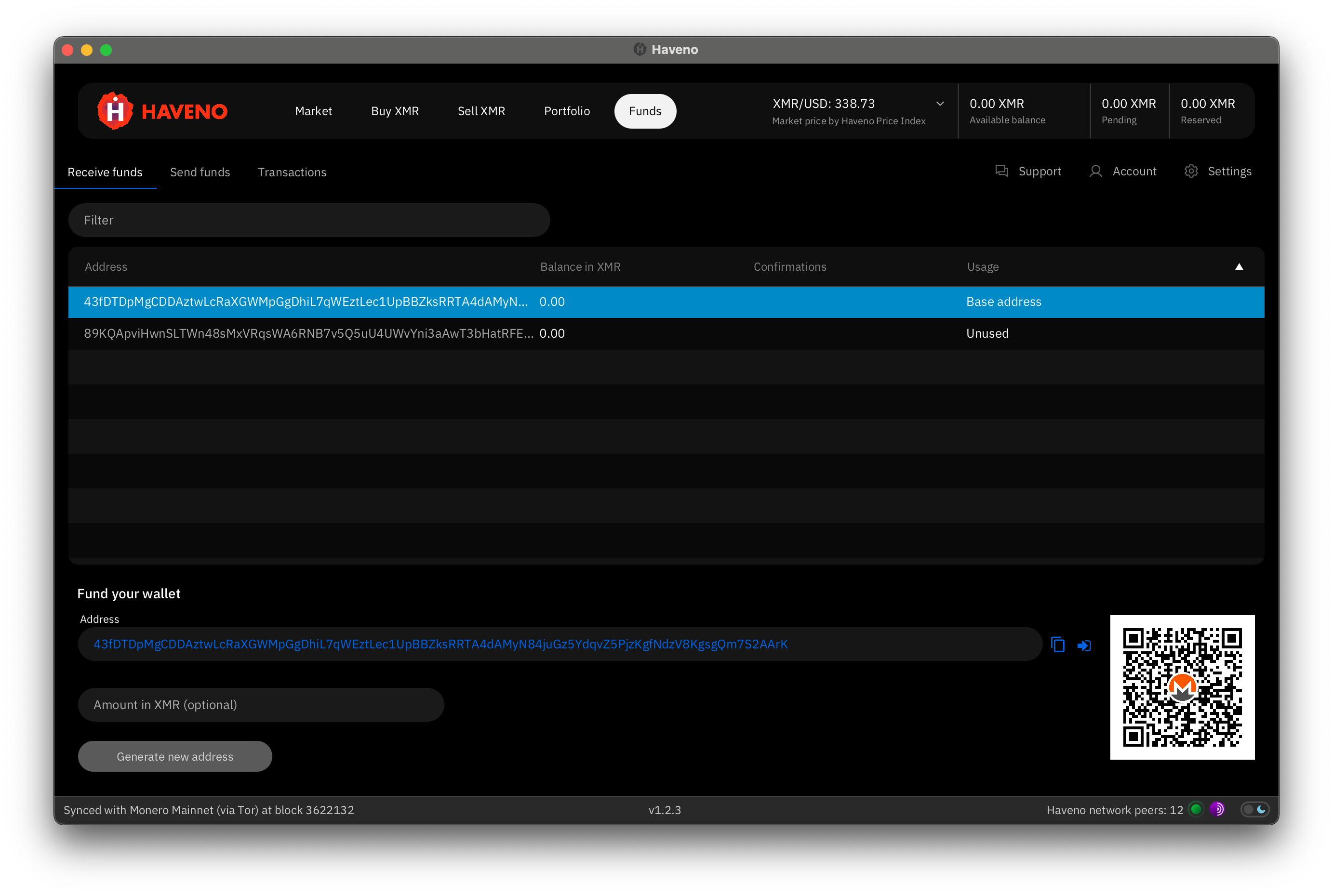1333x896 pixels.
Task: Toggle sort order via Usage column arrow
Action: coord(1239,266)
